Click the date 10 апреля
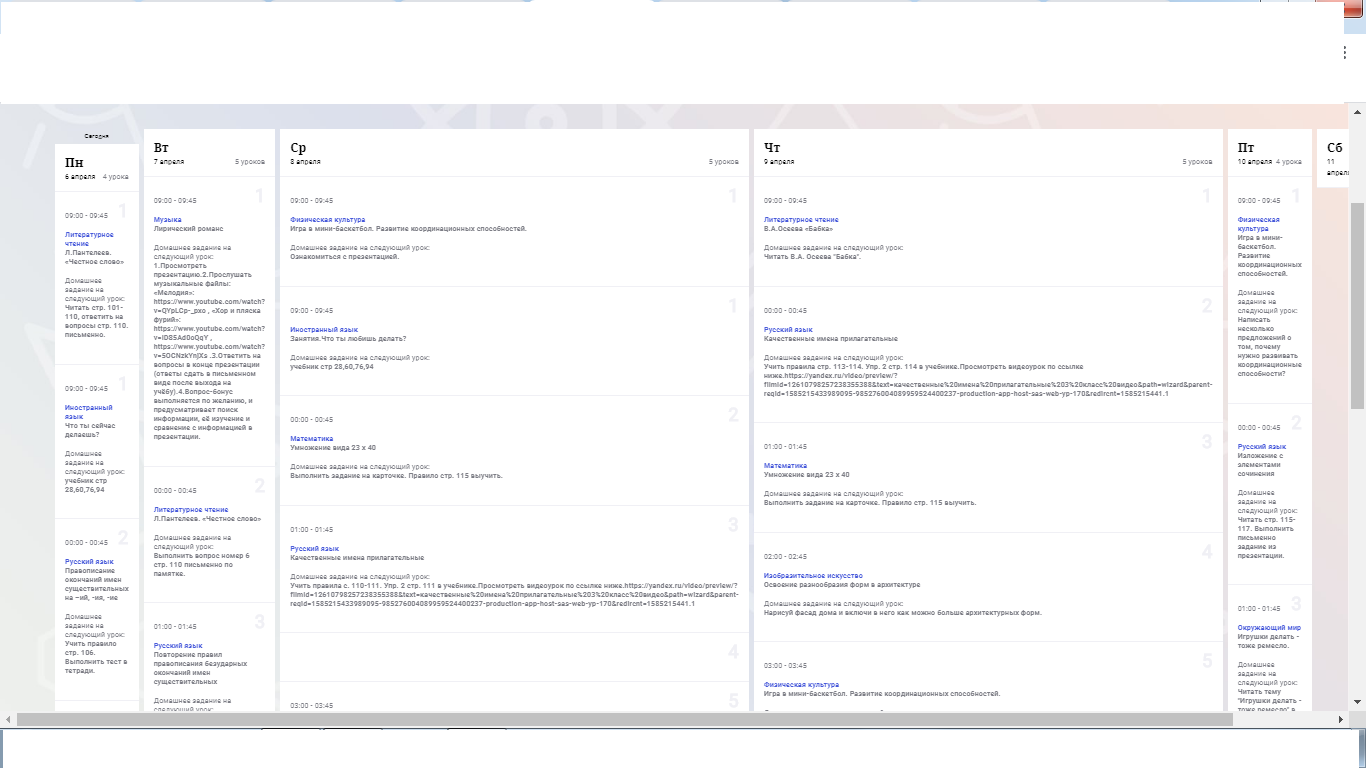Image resolution: width=1366 pixels, height=768 pixels. point(1255,161)
